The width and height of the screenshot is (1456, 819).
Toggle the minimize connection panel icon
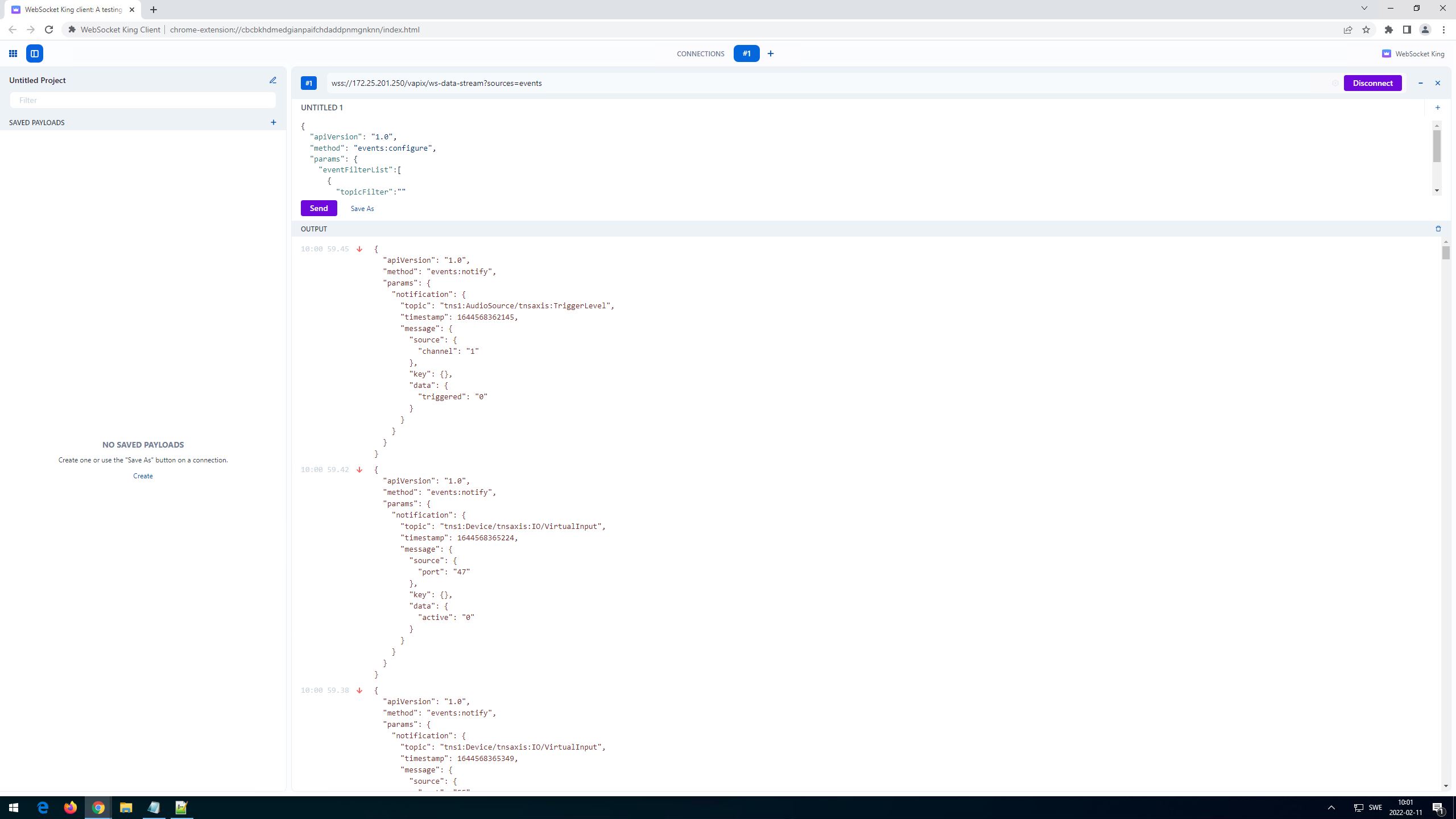(x=1420, y=82)
